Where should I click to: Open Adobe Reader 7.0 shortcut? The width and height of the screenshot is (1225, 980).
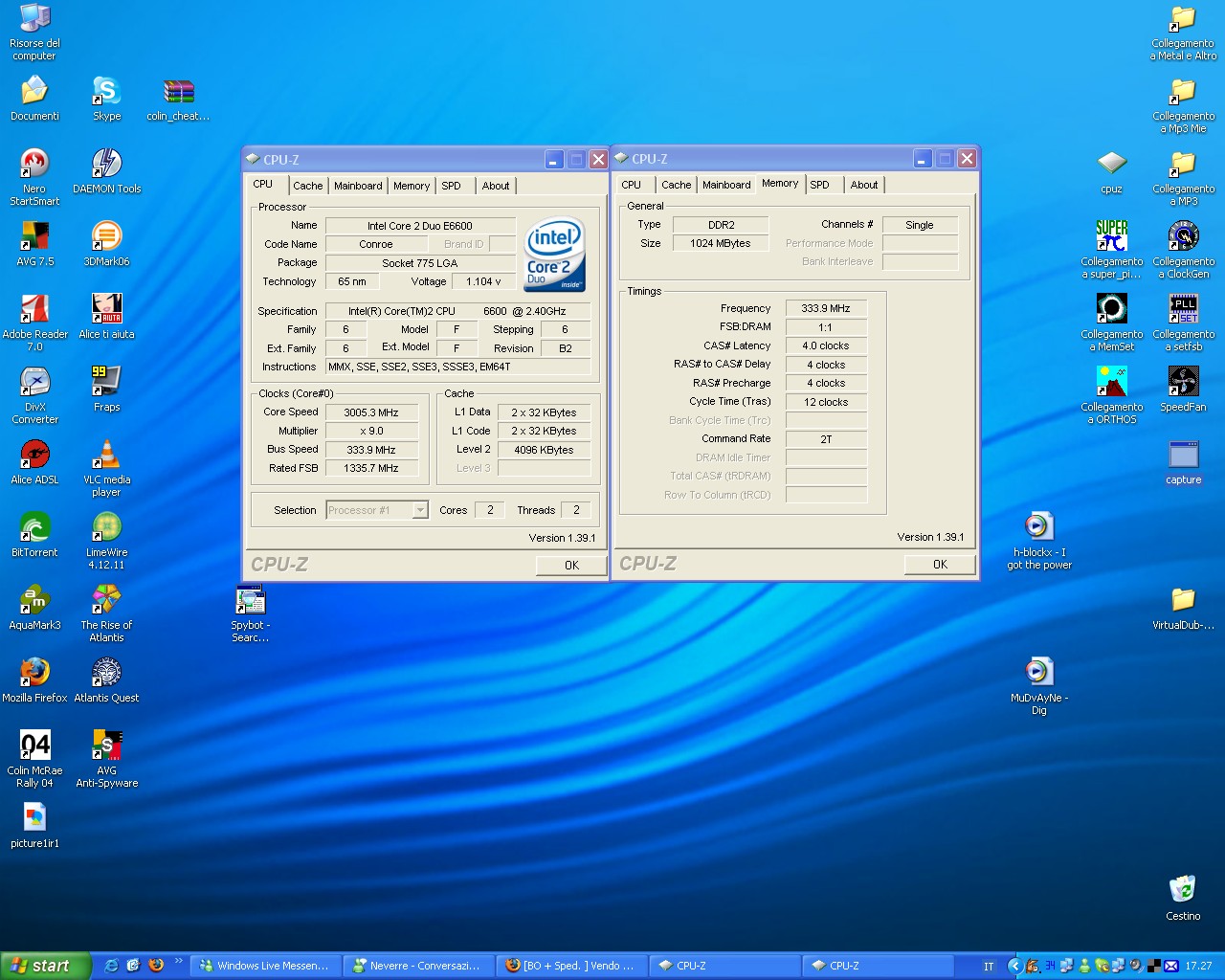coord(34,309)
